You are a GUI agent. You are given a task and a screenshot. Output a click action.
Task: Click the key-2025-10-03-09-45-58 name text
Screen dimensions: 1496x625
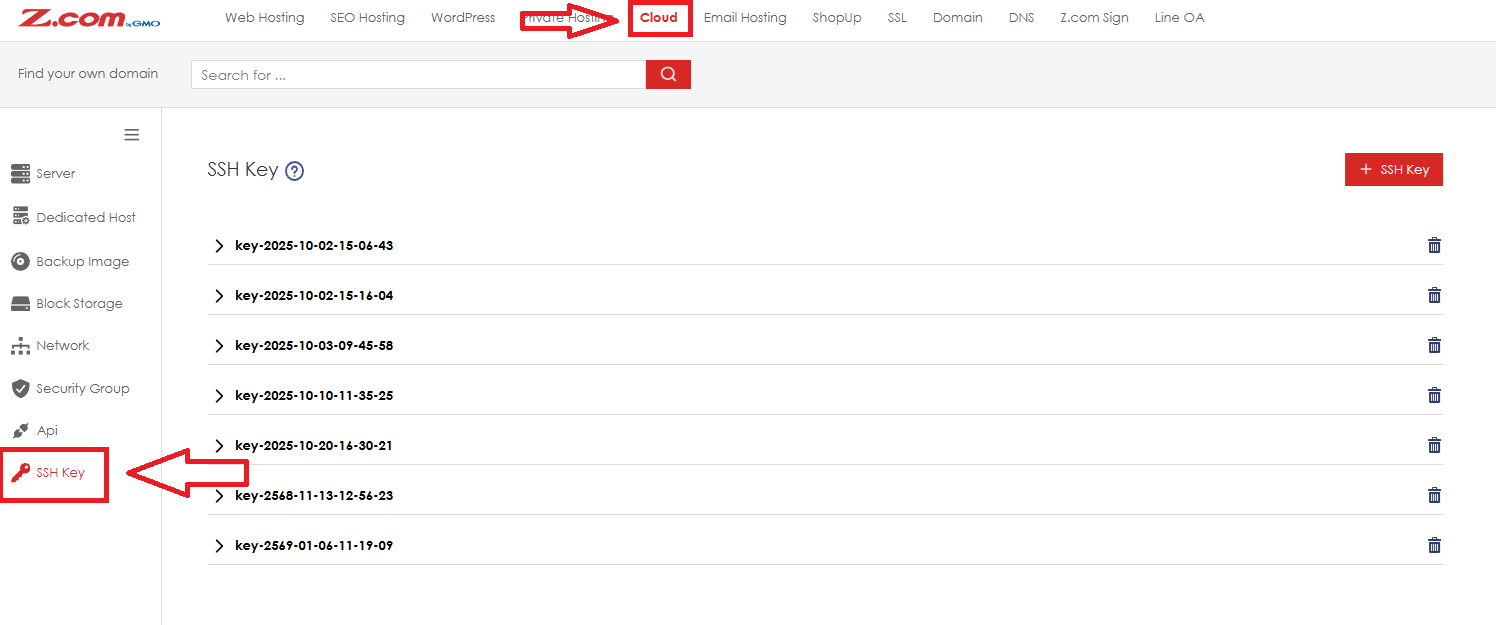(x=314, y=346)
